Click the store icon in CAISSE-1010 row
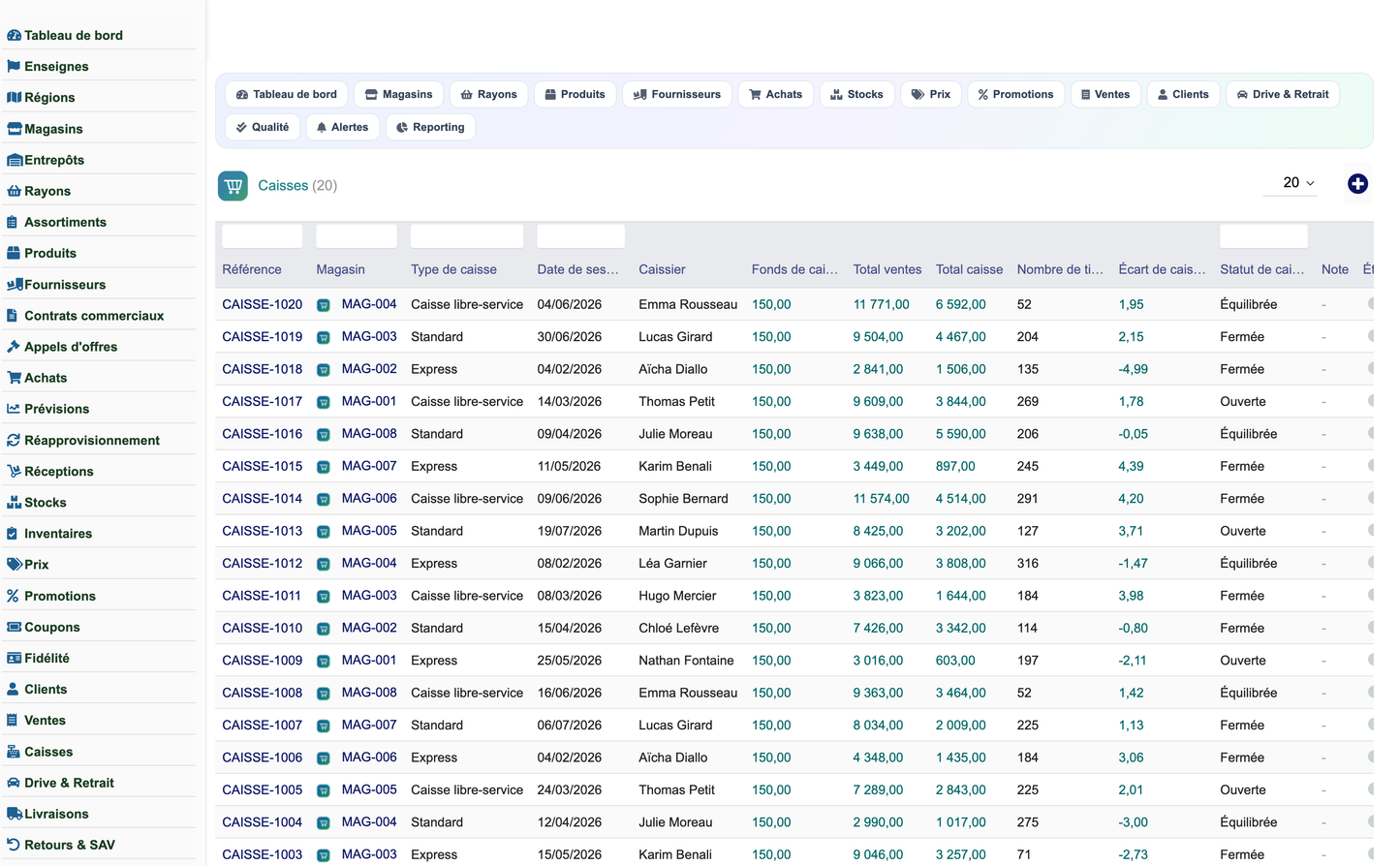Viewport: 1400px width, 866px height. 324,629
